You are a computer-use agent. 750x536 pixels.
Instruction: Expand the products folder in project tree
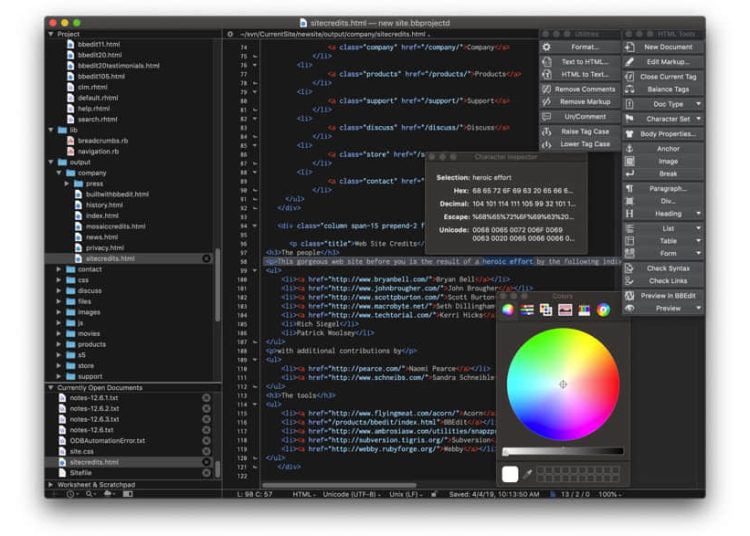pos(59,344)
